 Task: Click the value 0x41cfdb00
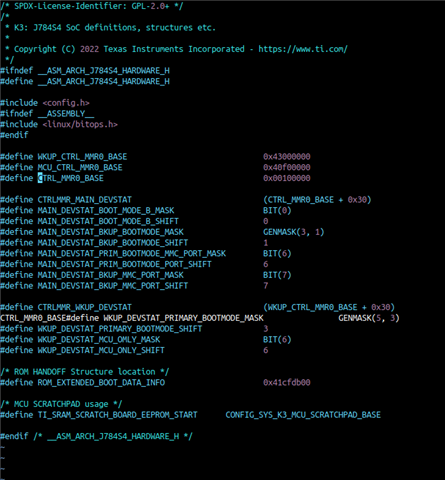click(287, 382)
